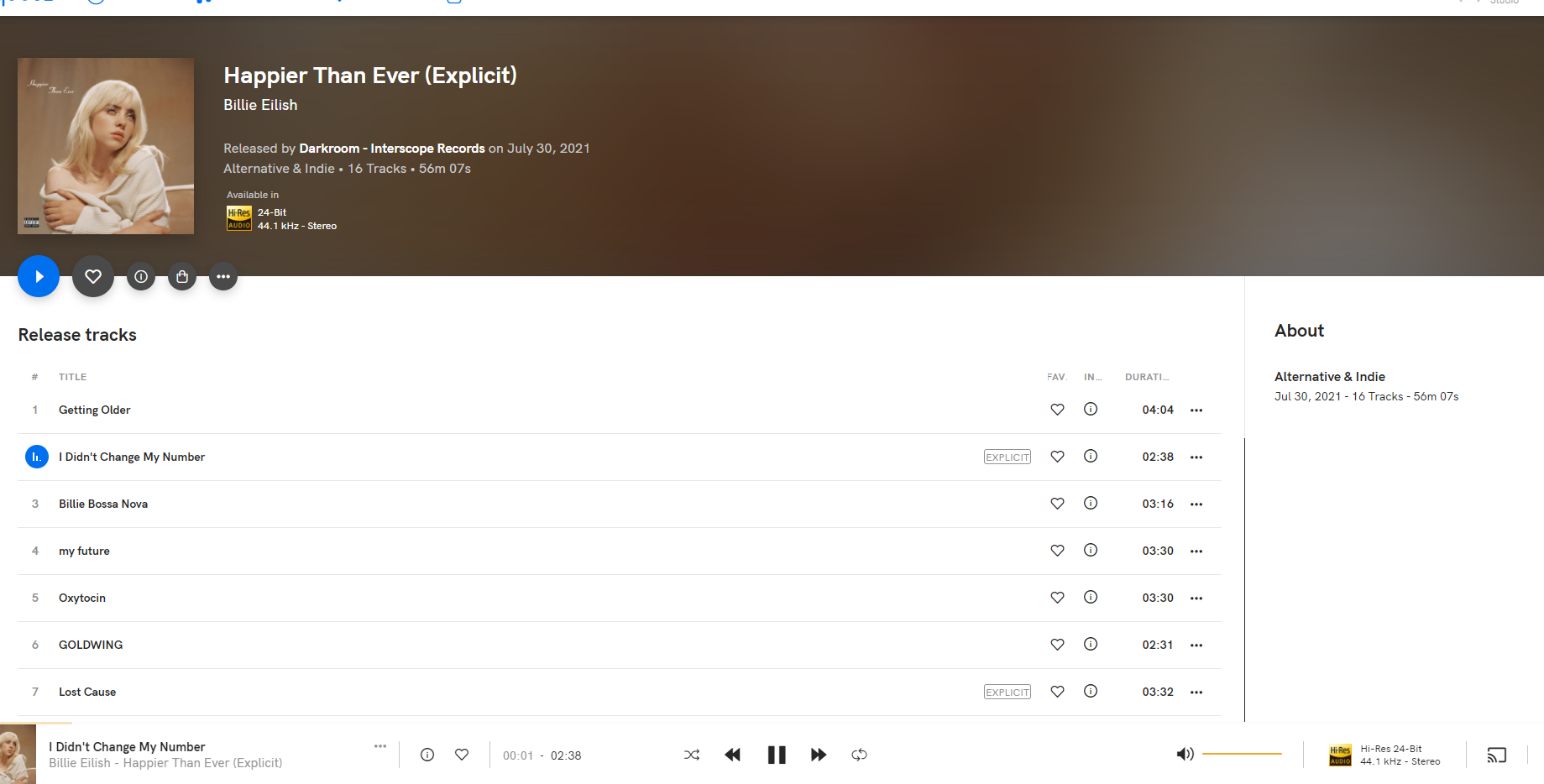Favorite the Getting Older track

click(1057, 410)
